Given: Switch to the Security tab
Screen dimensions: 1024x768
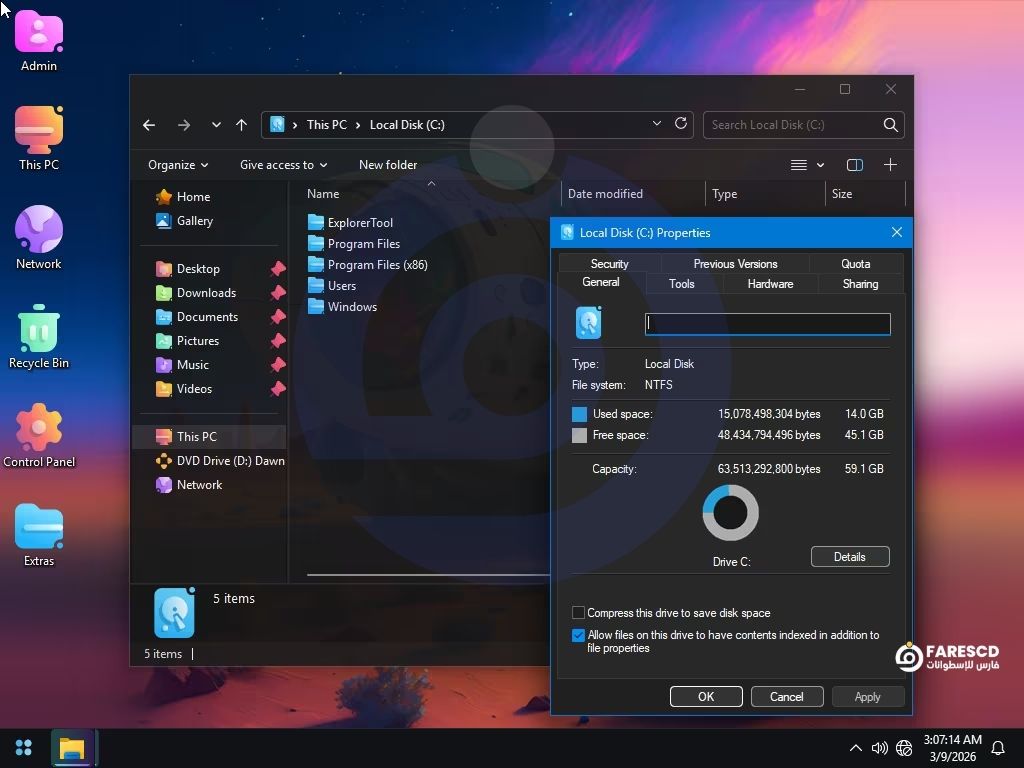Looking at the screenshot, I should (609, 264).
